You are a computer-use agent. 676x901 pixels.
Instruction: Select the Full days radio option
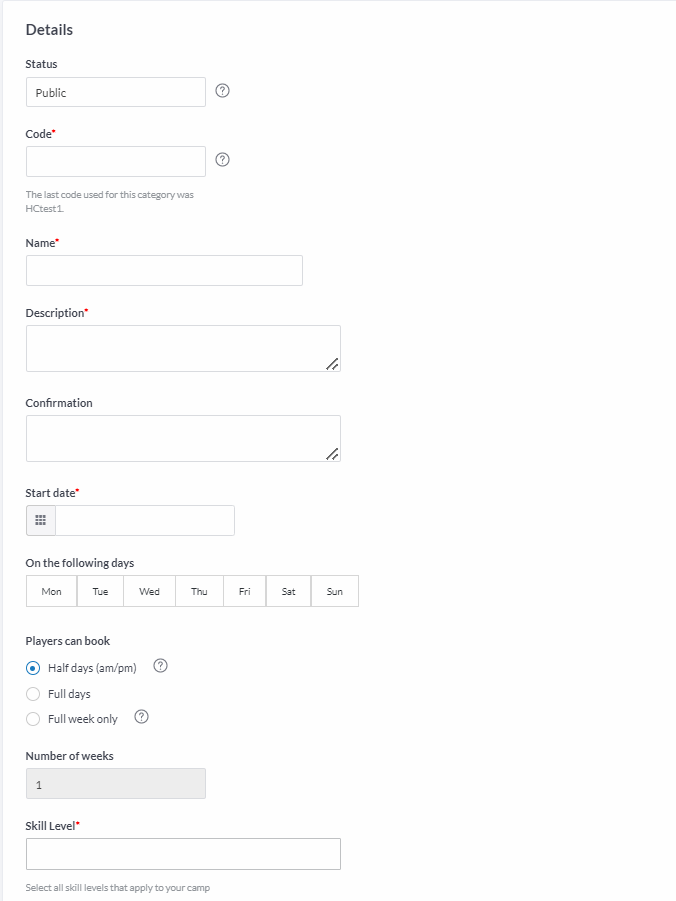click(x=33, y=694)
